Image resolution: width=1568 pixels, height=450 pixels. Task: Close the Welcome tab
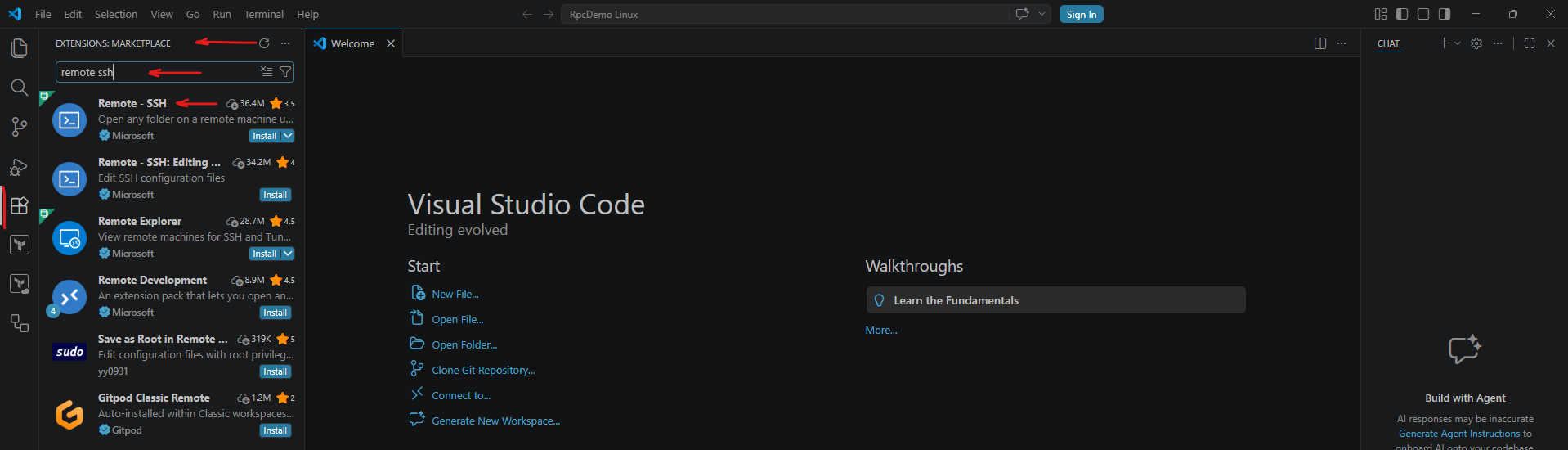[391, 43]
